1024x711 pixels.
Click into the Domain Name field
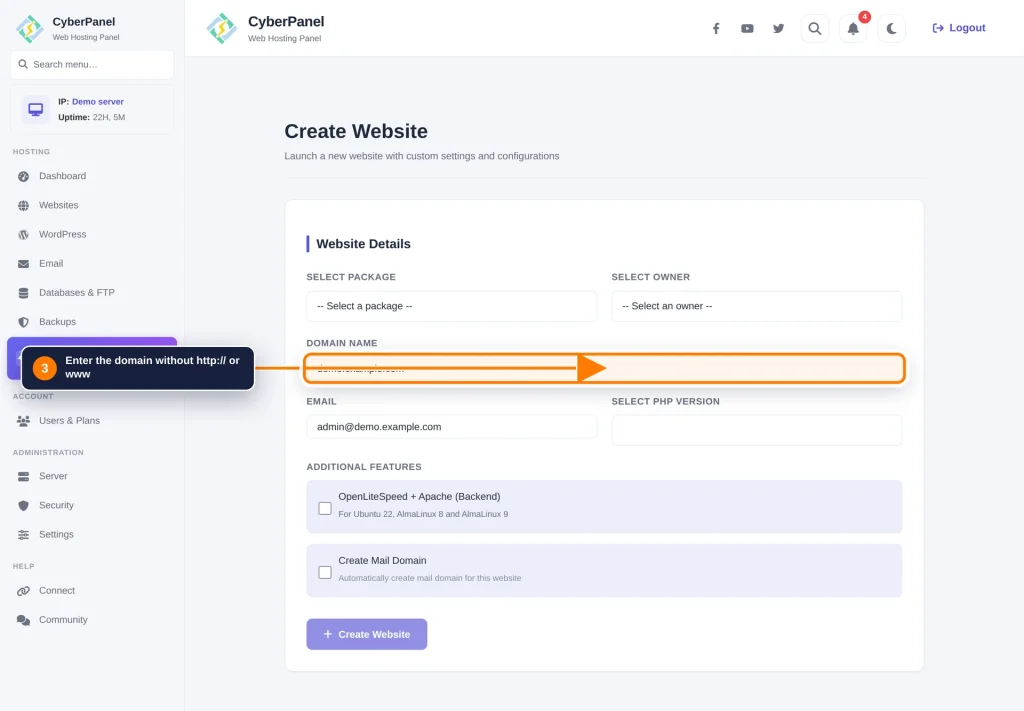[x=604, y=368]
